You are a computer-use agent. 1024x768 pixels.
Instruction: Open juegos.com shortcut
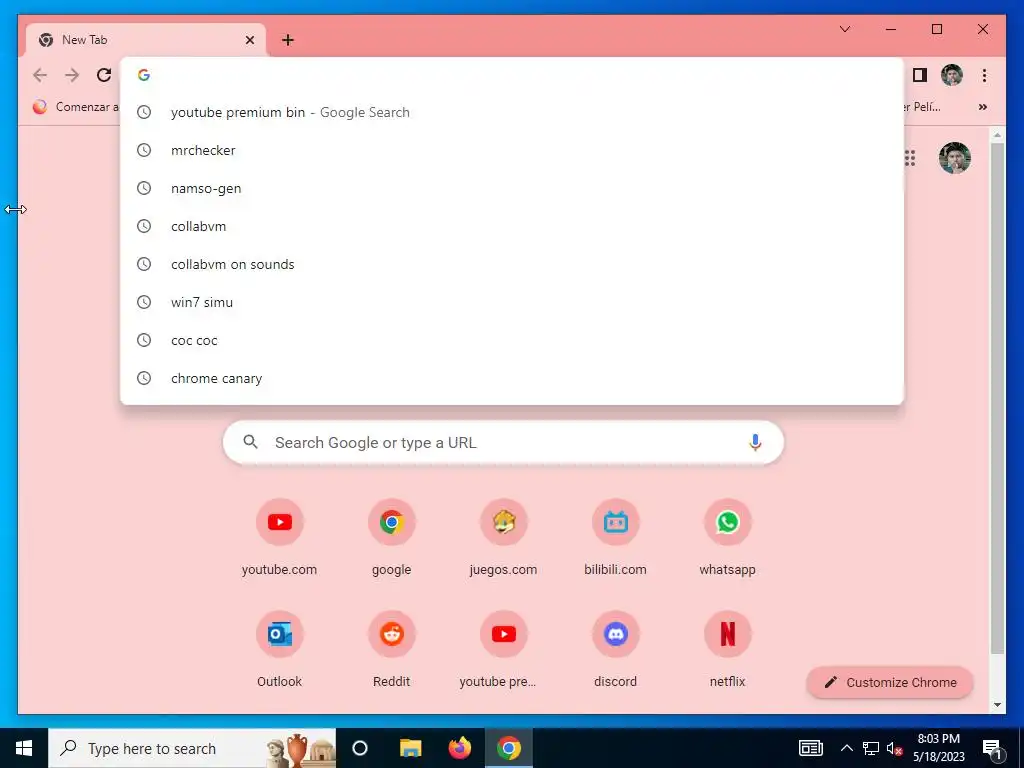coord(504,537)
